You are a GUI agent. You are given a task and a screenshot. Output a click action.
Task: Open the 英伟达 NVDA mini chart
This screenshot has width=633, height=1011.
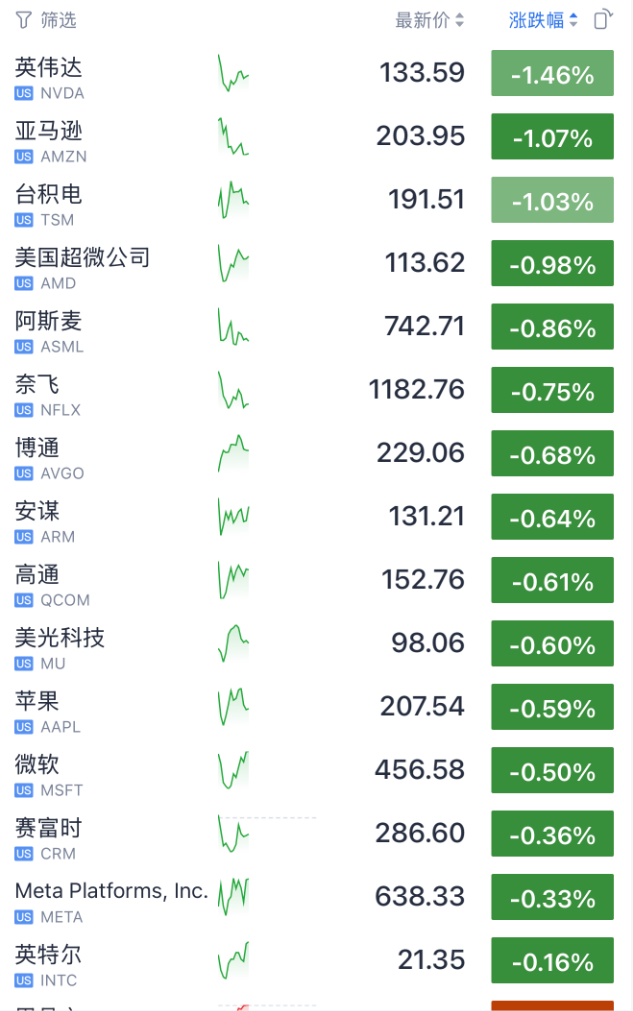click(233, 74)
